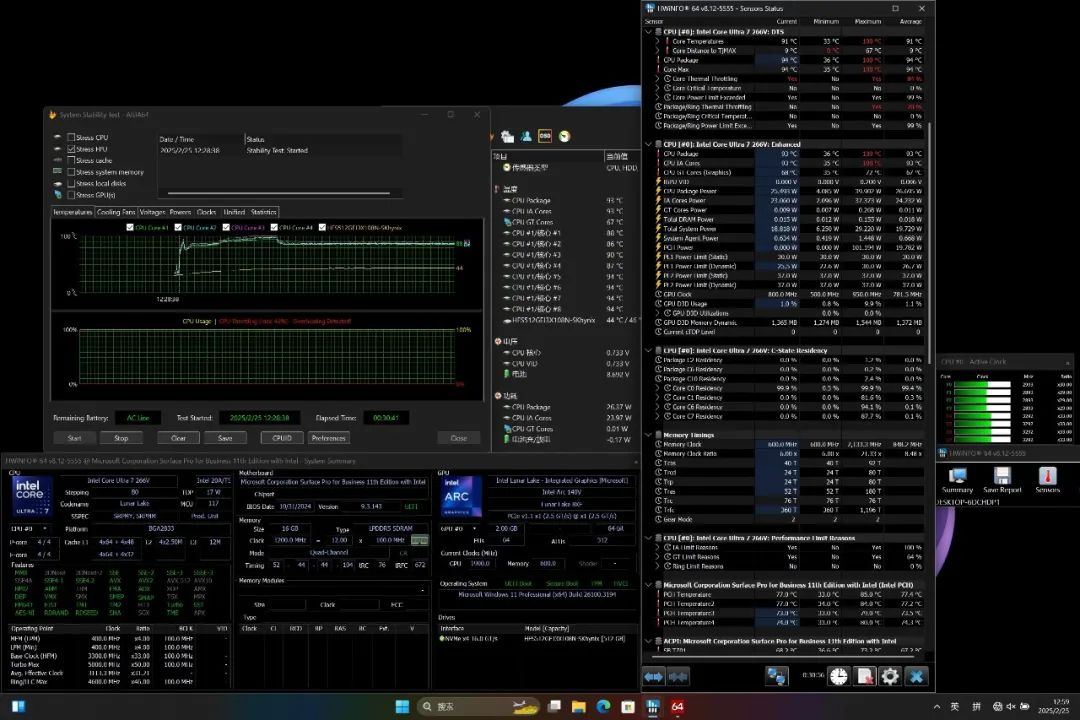Open the Sensors icon in HWiNFO main window

tap(1047, 480)
